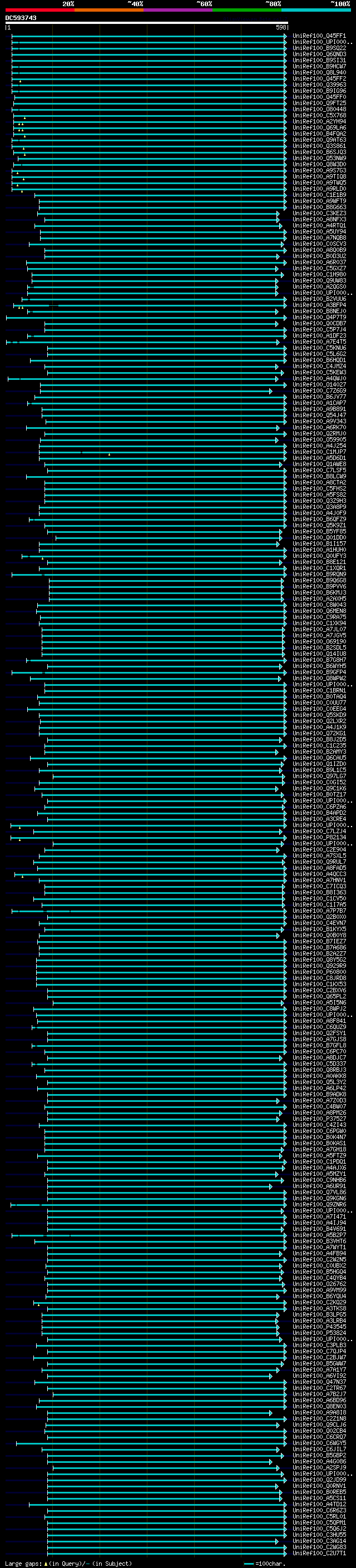Click hit label UniRef100_Q9UW83
The height and width of the screenshot is (1568, 356).
[x=319, y=280]
